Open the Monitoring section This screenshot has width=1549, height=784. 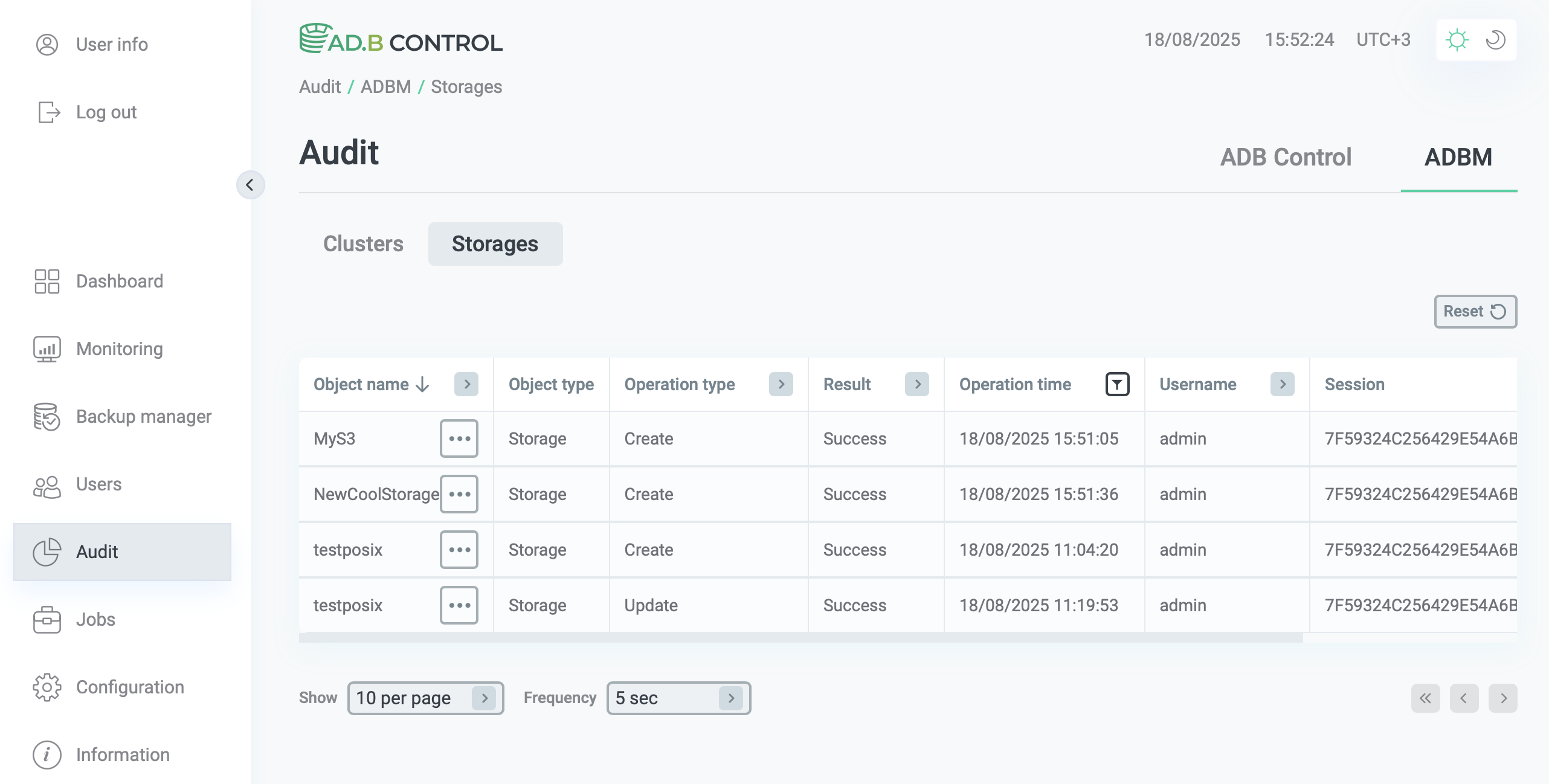pos(118,349)
